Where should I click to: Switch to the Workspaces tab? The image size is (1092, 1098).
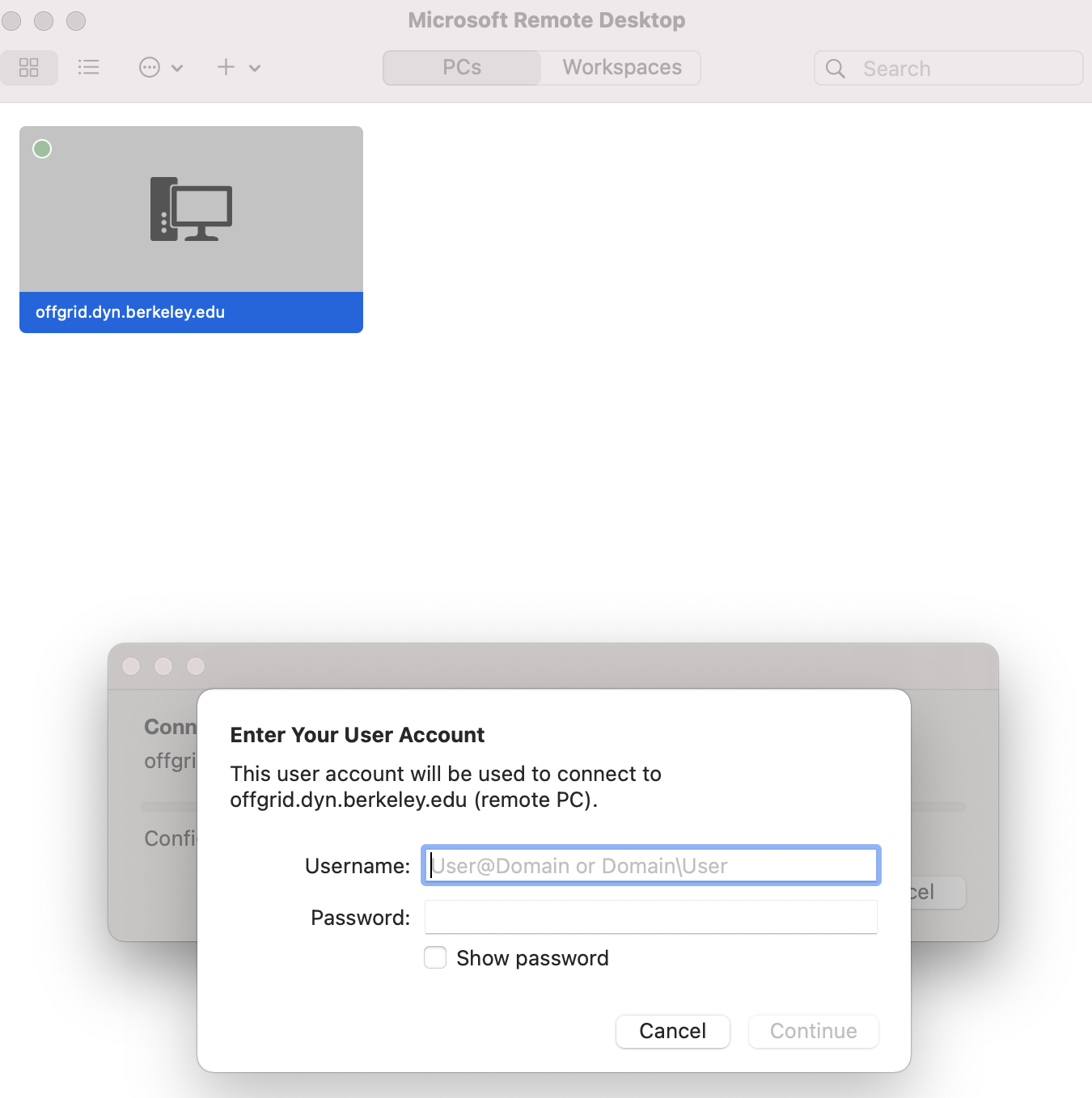pyautogui.click(x=621, y=68)
